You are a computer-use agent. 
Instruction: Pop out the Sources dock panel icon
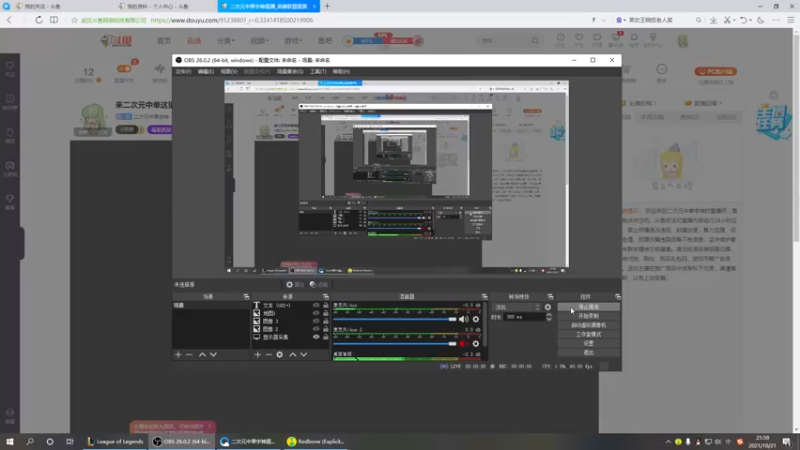coord(326,296)
